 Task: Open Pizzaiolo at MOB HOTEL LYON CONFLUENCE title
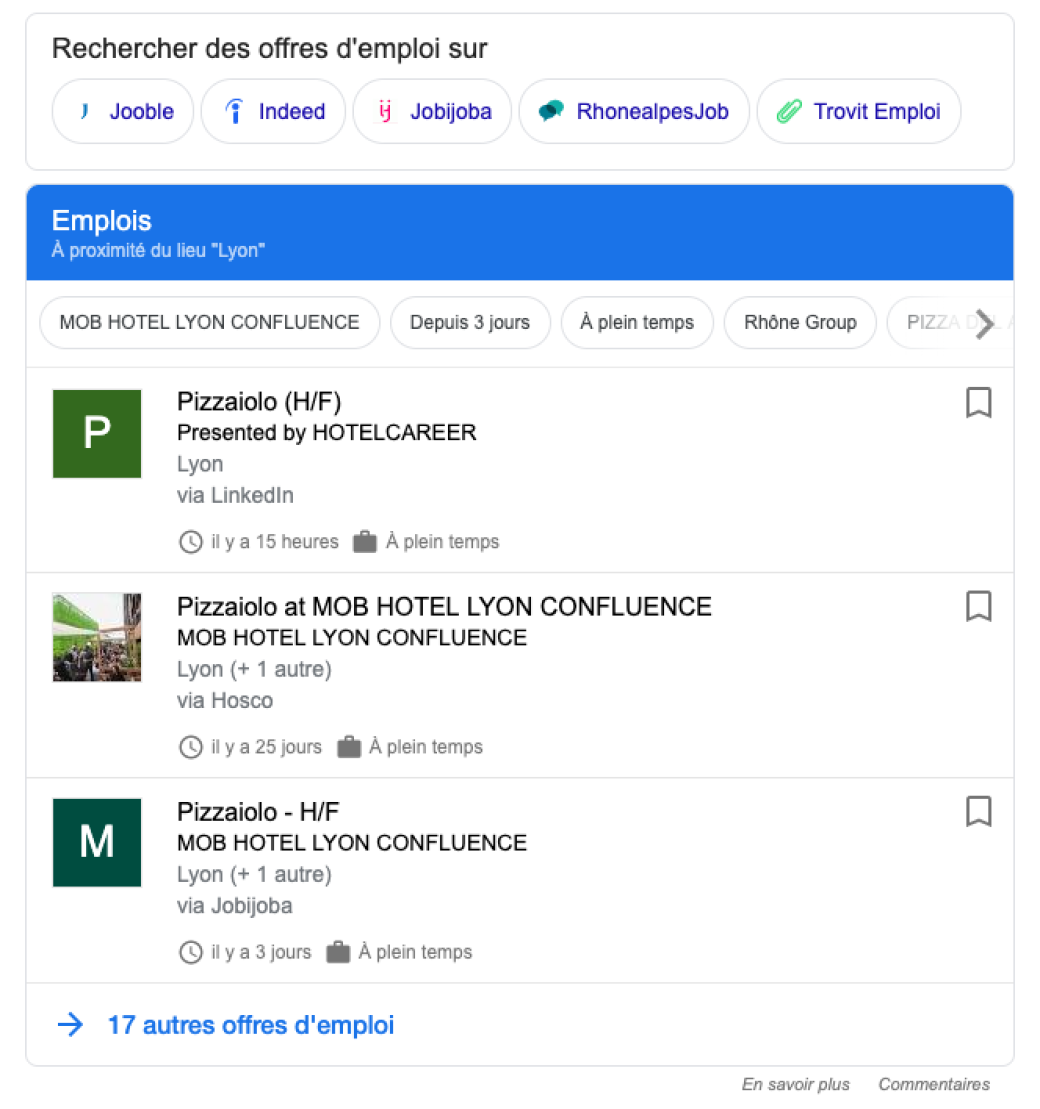(444, 607)
